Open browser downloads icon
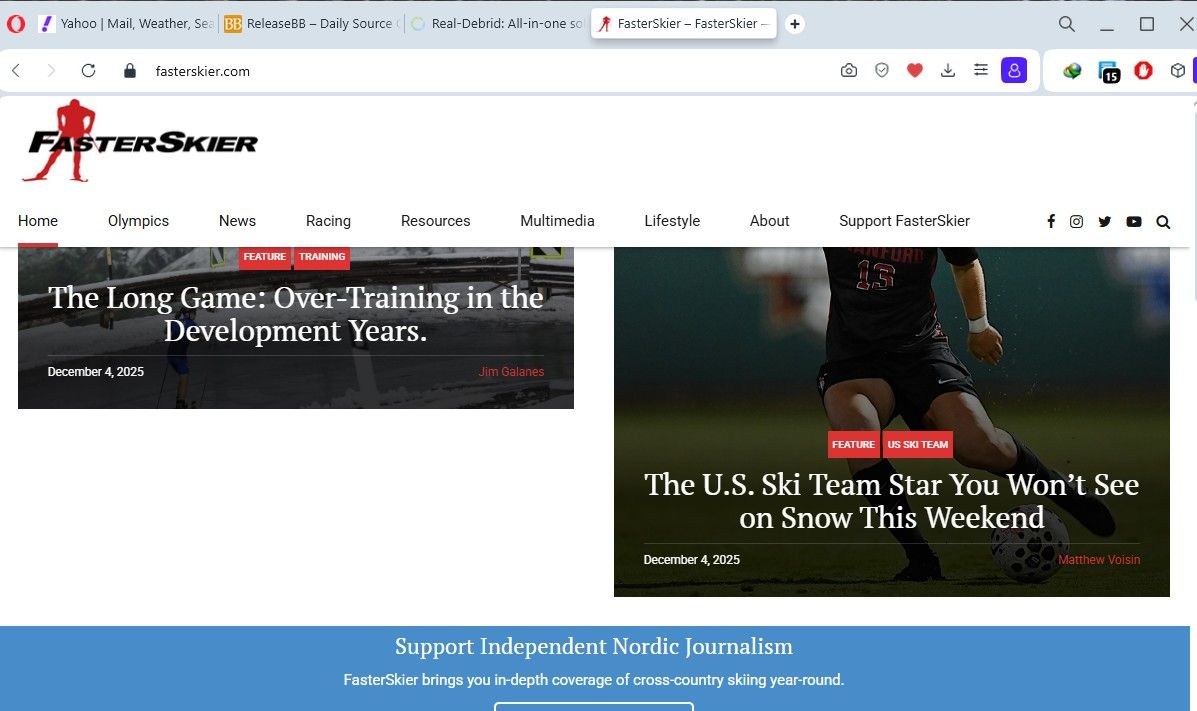This screenshot has width=1197, height=711. coord(948,71)
